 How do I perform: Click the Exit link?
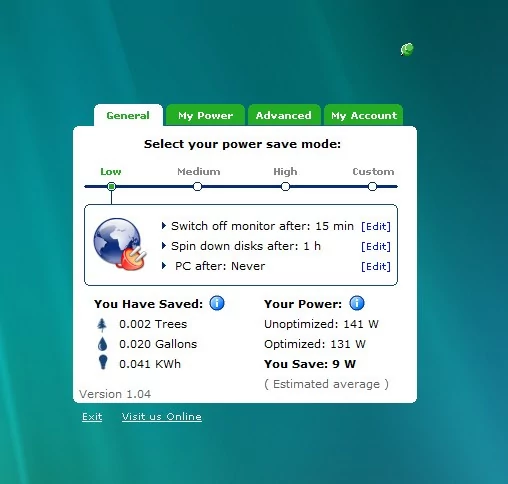[92, 417]
